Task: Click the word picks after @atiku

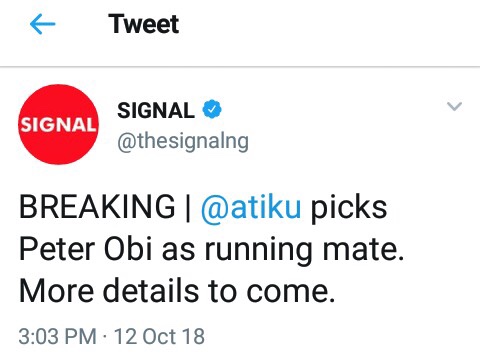Action: (349, 208)
